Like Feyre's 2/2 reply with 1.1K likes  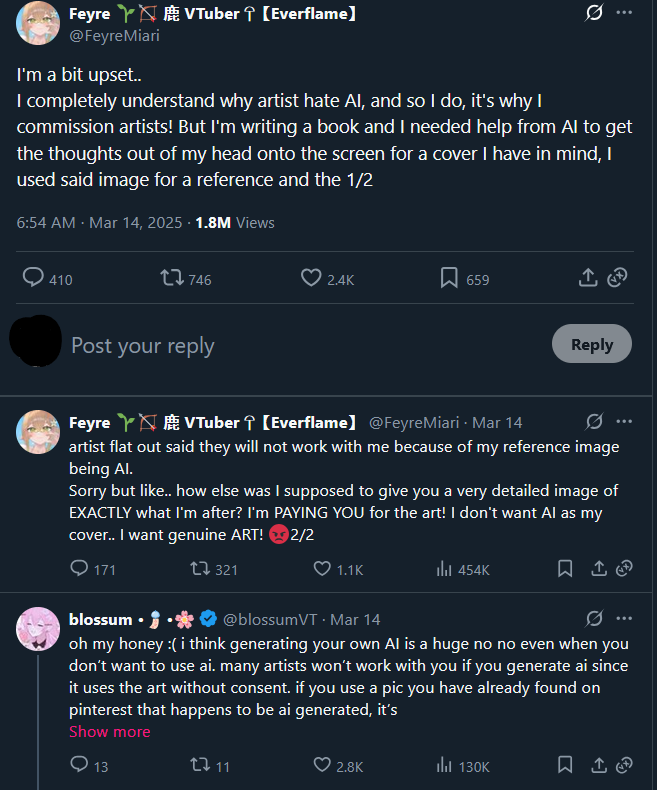(322, 569)
